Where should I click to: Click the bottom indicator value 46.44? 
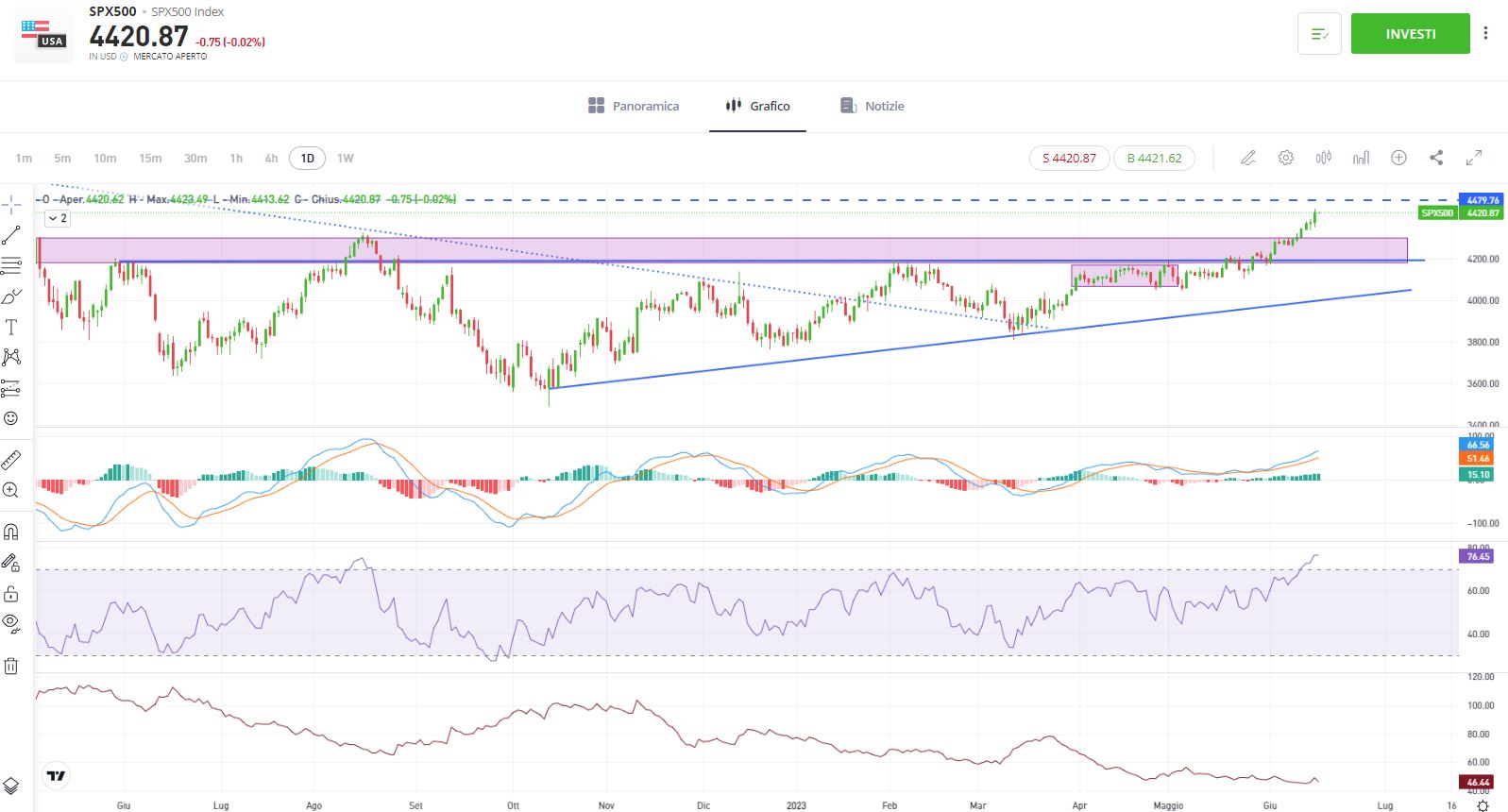(1478, 782)
